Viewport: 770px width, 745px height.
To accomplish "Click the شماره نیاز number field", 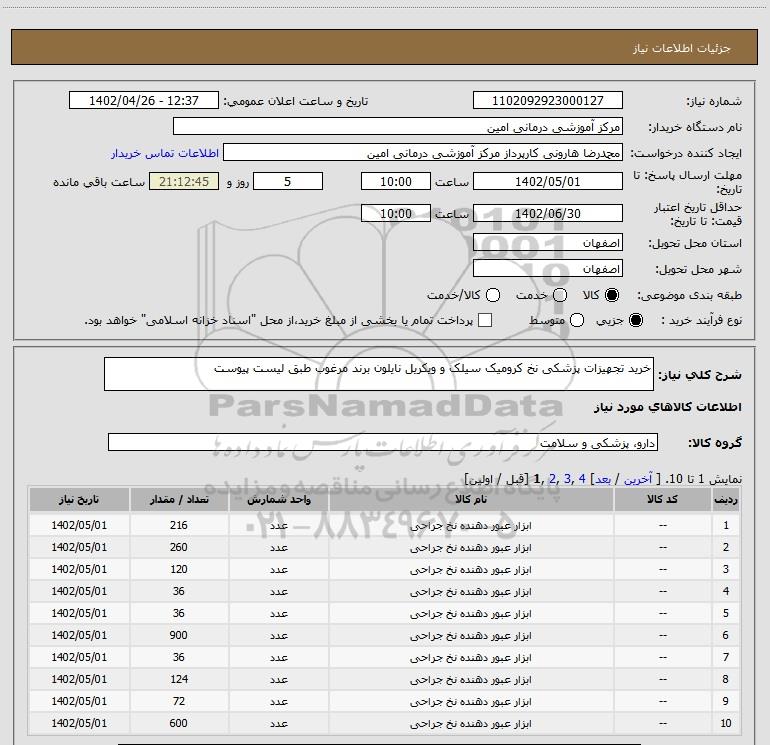I will (548, 100).
